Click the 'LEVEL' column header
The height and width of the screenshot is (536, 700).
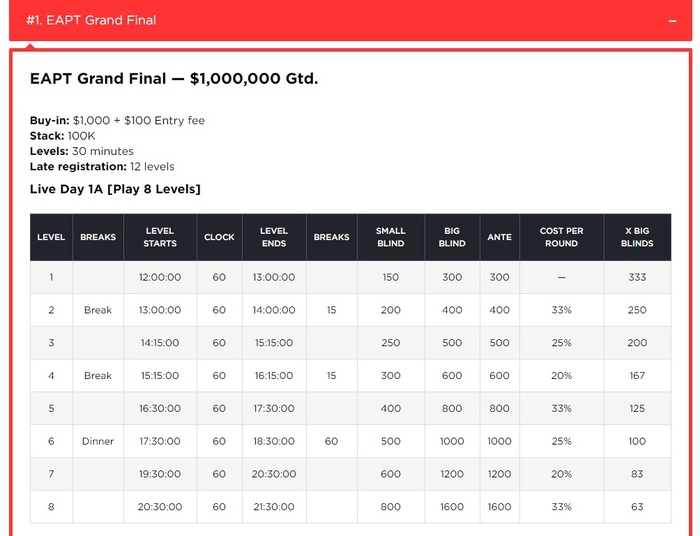(x=51, y=237)
